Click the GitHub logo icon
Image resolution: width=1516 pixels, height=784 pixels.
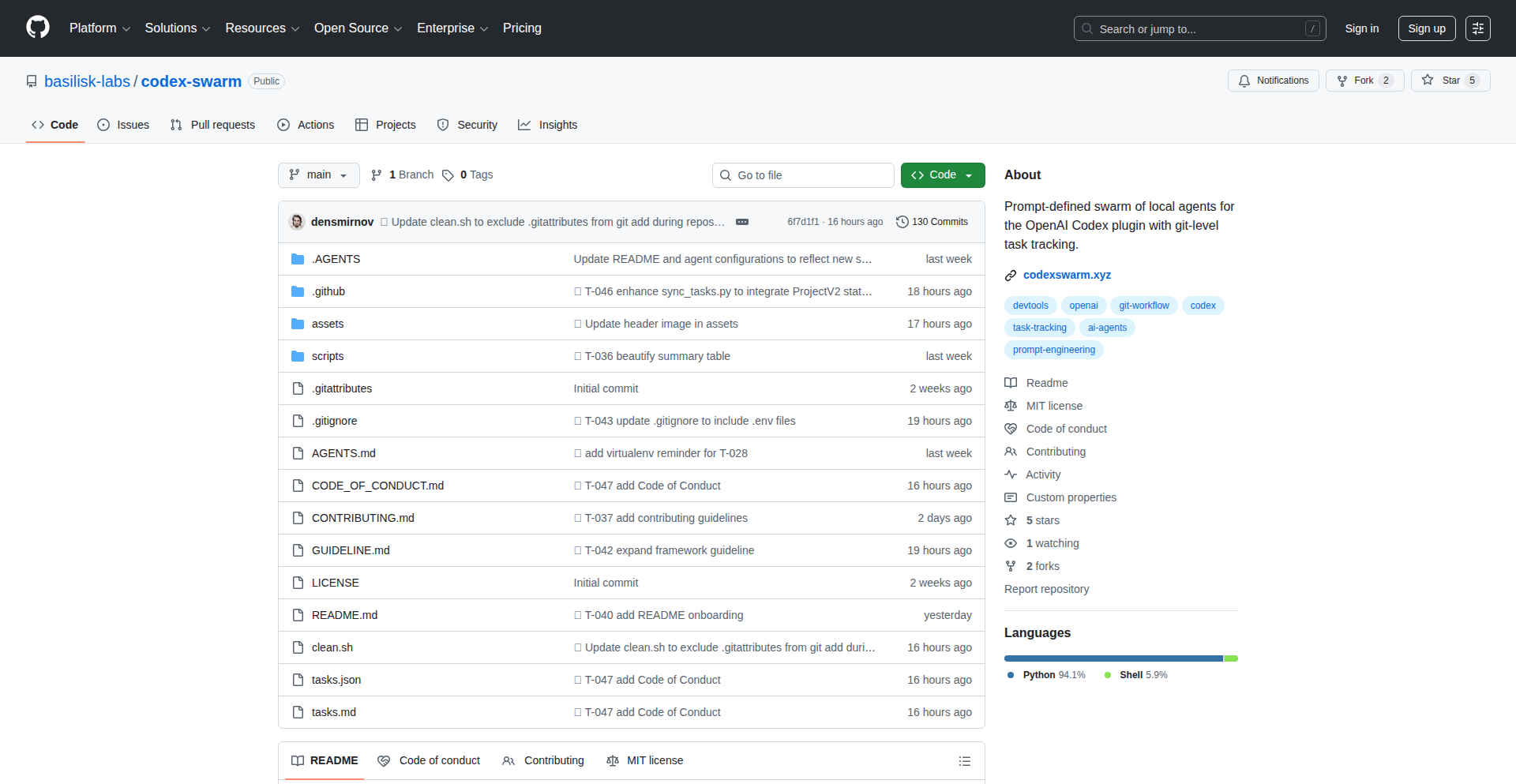36,28
